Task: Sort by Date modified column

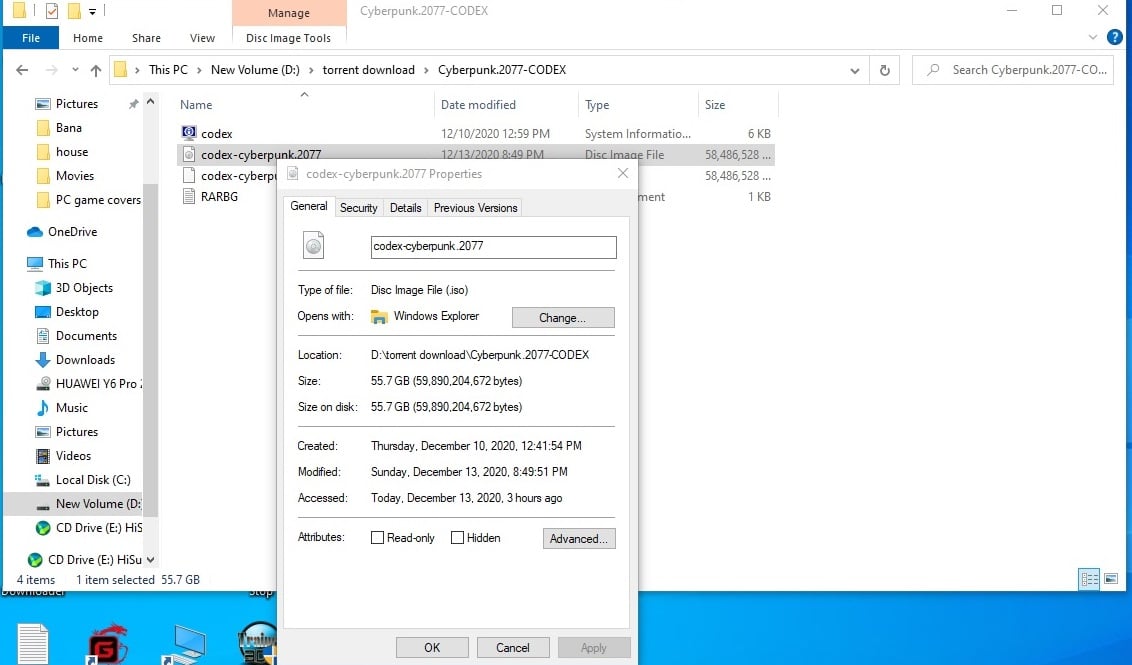Action: (x=478, y=105)
